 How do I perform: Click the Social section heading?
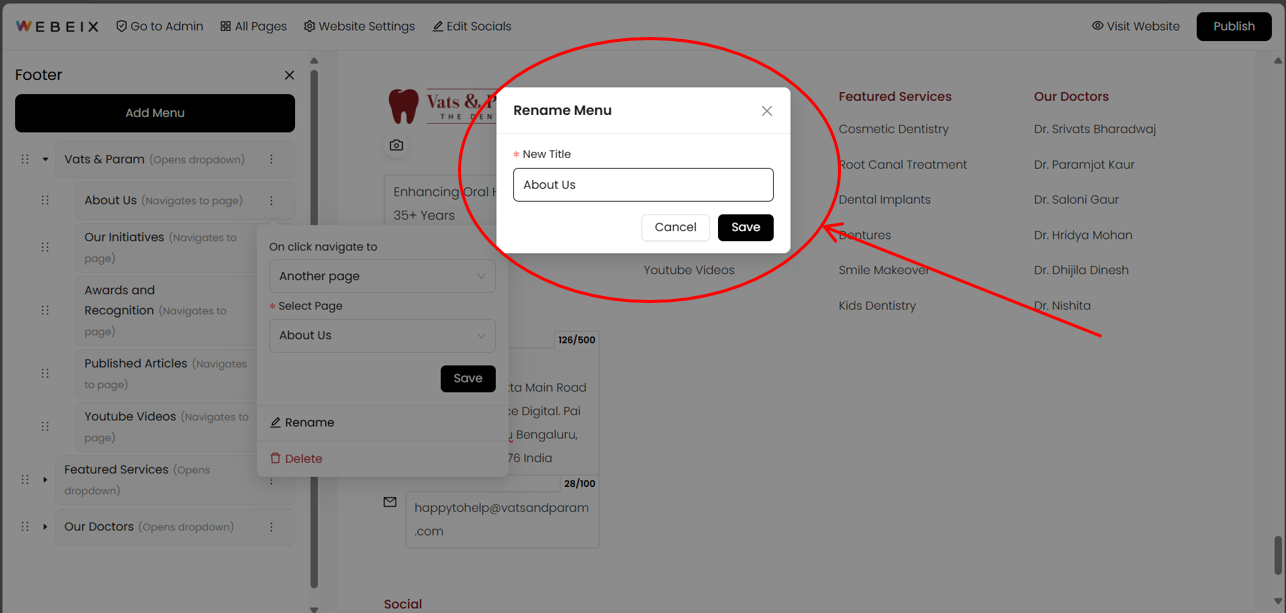pyautogui.click(x=403, y=604)
